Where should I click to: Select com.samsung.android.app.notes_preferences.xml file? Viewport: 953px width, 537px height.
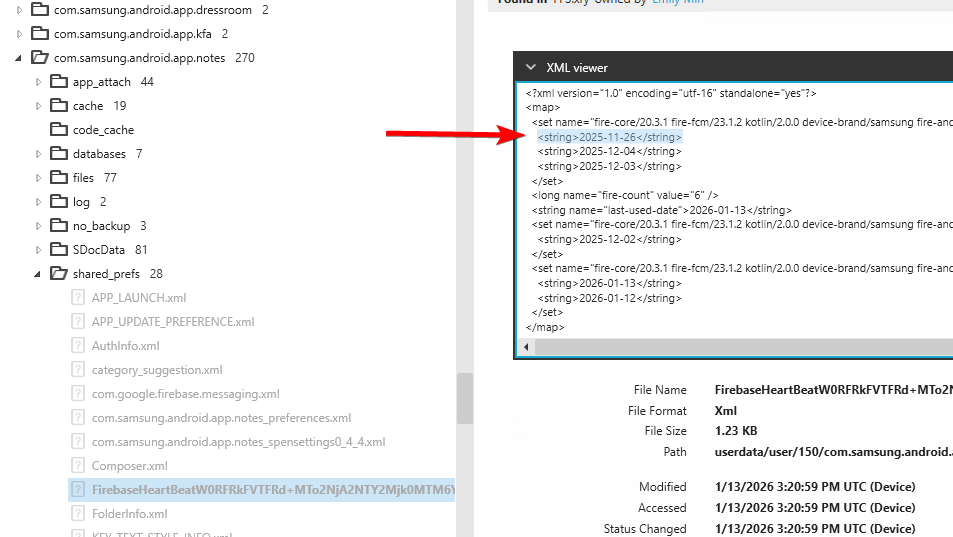click(x=221, y=418)
